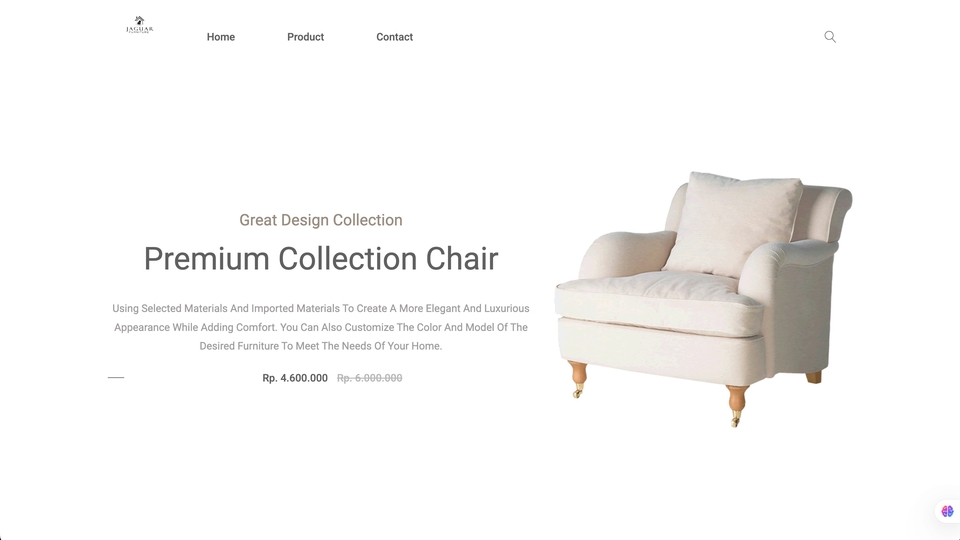Image resolution: width=960 pixels, height=540 pixels.
Task: Click the "Premium Collection Chair" heading
Action: (321, 258)
